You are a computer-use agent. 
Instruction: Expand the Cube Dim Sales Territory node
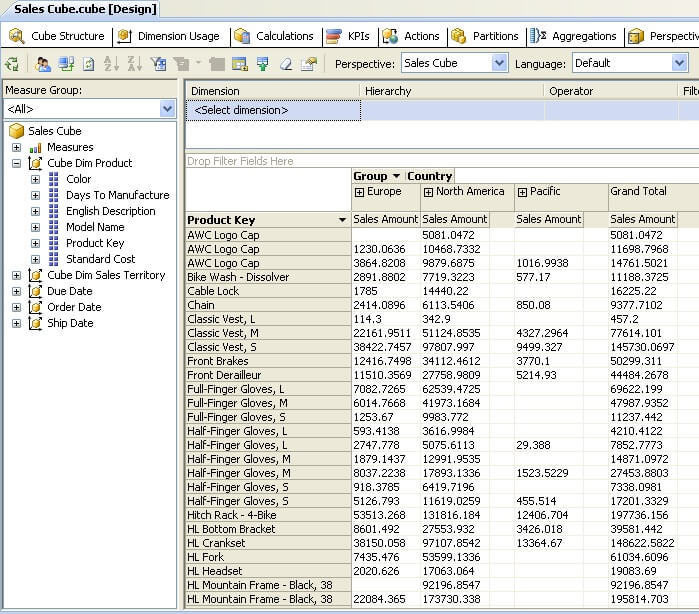point(16,276)
